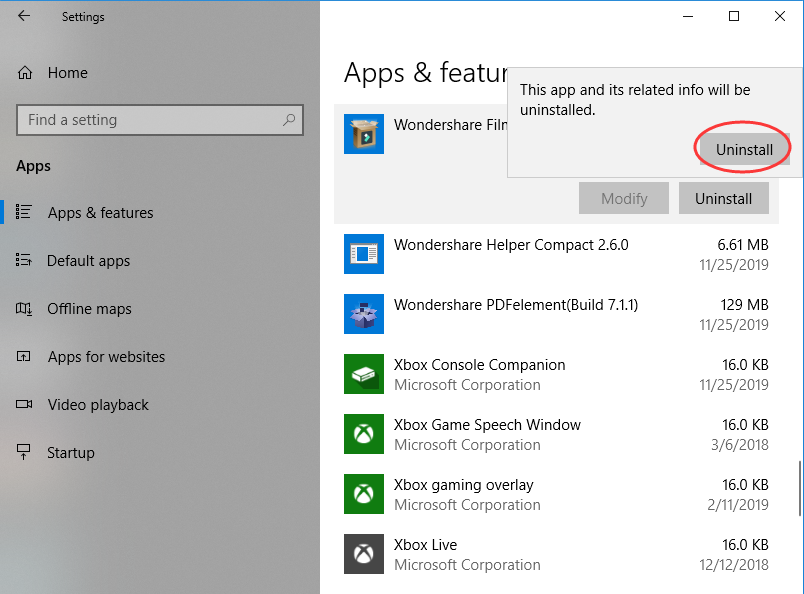Screen dimensions: 804x594
Task: Minimize the Settings window
Action: pyautogui.click(x=688, y=16)
